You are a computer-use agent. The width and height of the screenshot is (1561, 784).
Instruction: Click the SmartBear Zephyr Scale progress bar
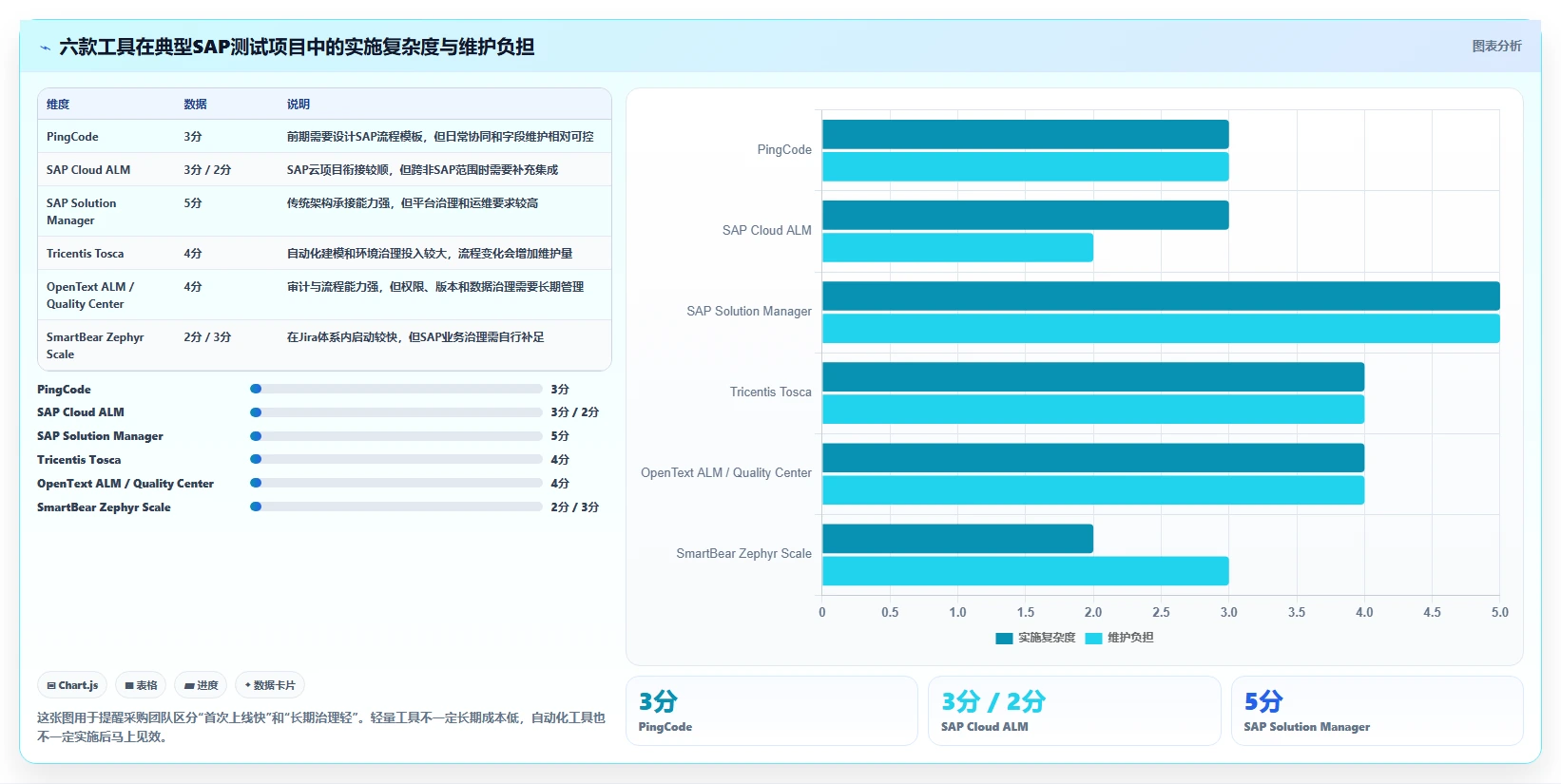pyautogui.click(x=396, y=507)
